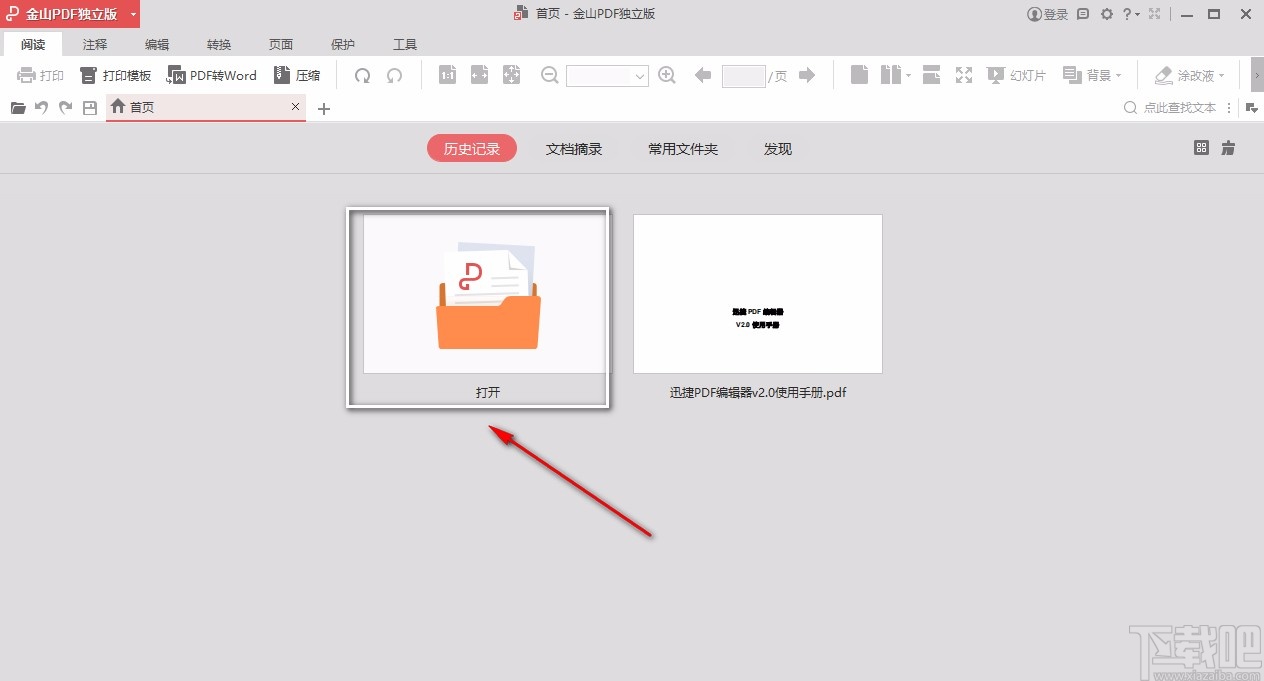Open 迅捷PDF编辑器v2.0使用手册.pdf thumbnail
Image resolution: width=1264 pixels, height=681 pixels.
pos(757,293)
